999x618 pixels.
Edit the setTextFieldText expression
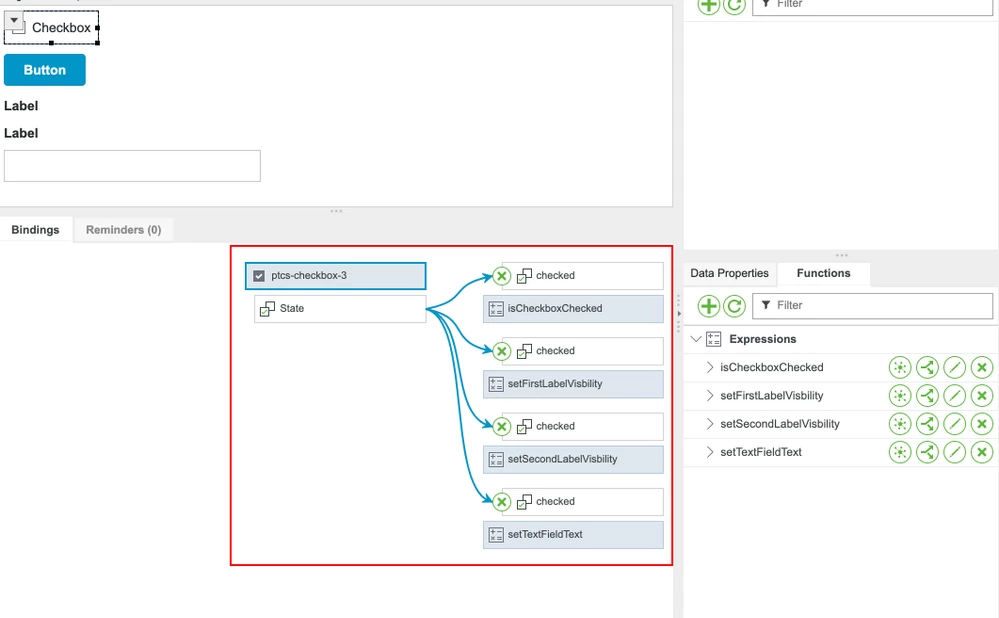(954, 452)
